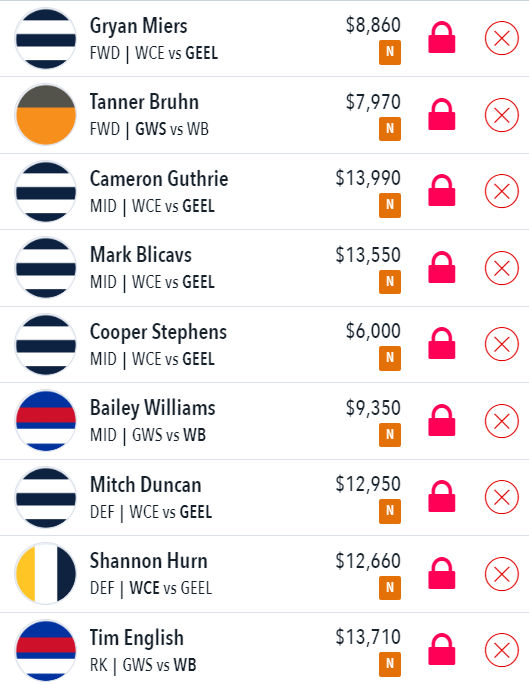The image size is (529, 685).
Task: Remove Cameron Guthrie from the lineup
Action: [502, 191]
